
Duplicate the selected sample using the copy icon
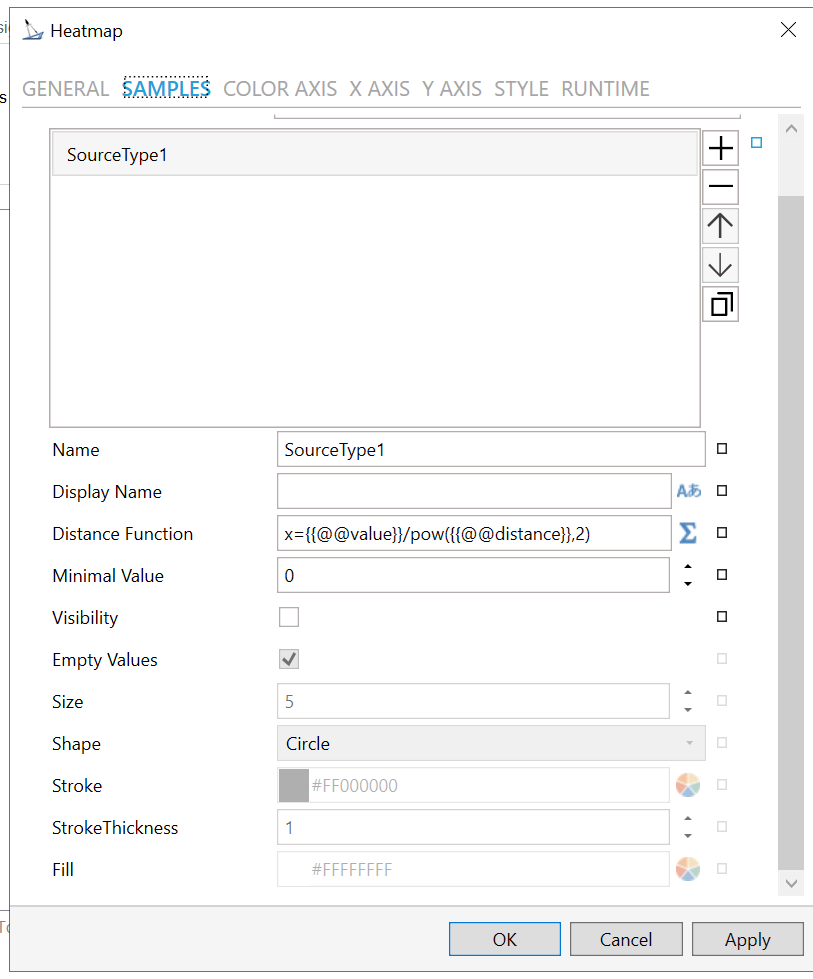[720, 304]
